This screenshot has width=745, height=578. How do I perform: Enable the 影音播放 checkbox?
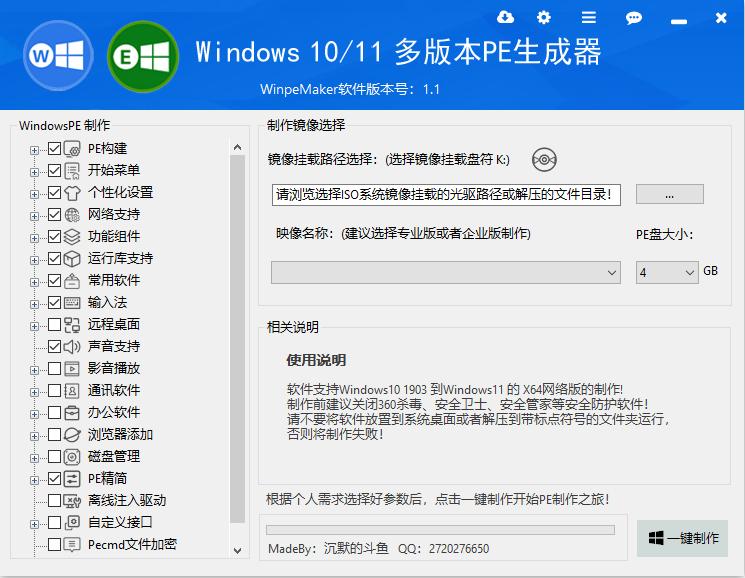click(x=55, y=369)
